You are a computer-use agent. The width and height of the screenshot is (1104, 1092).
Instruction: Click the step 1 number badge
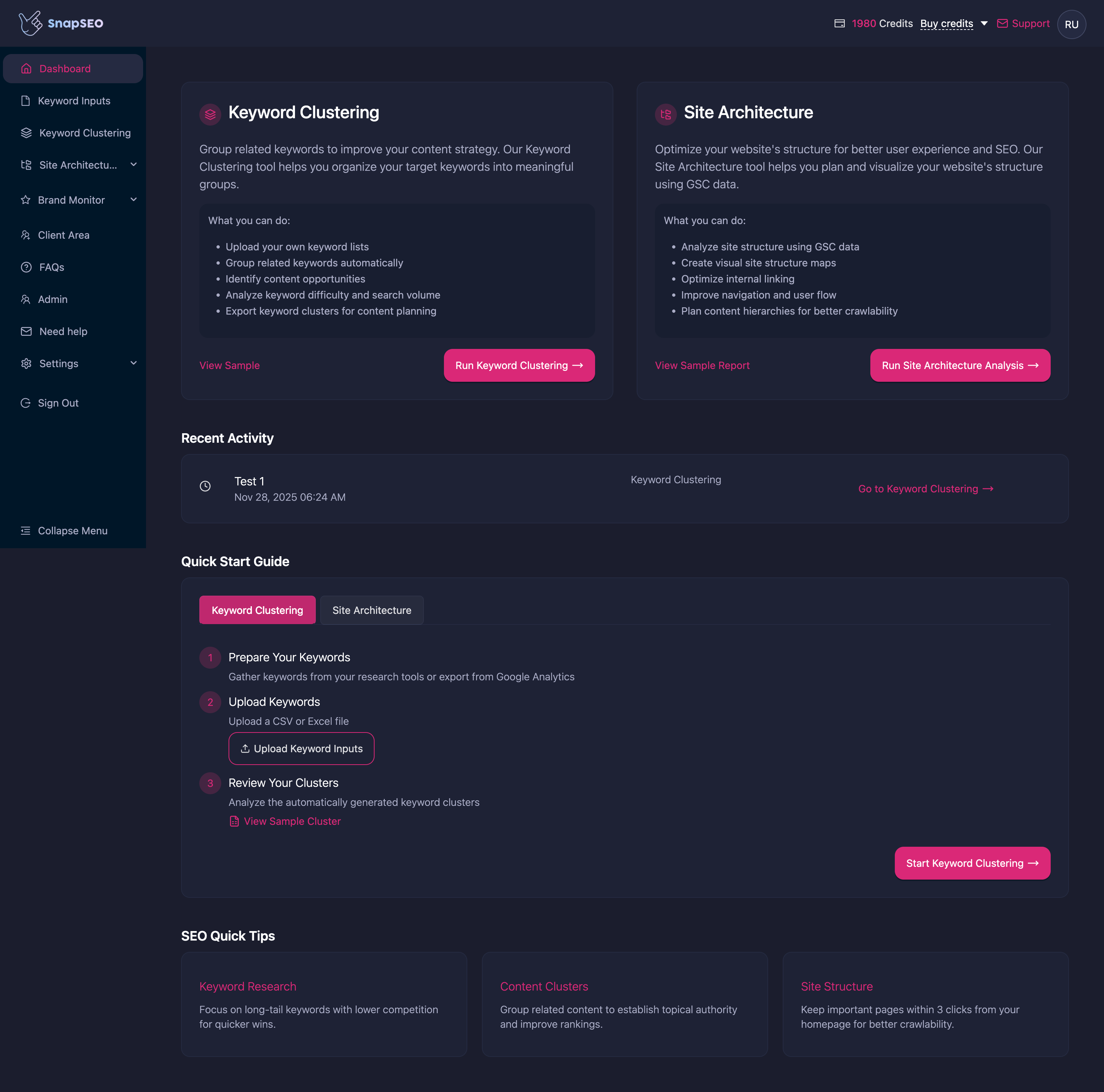point(210,657)
